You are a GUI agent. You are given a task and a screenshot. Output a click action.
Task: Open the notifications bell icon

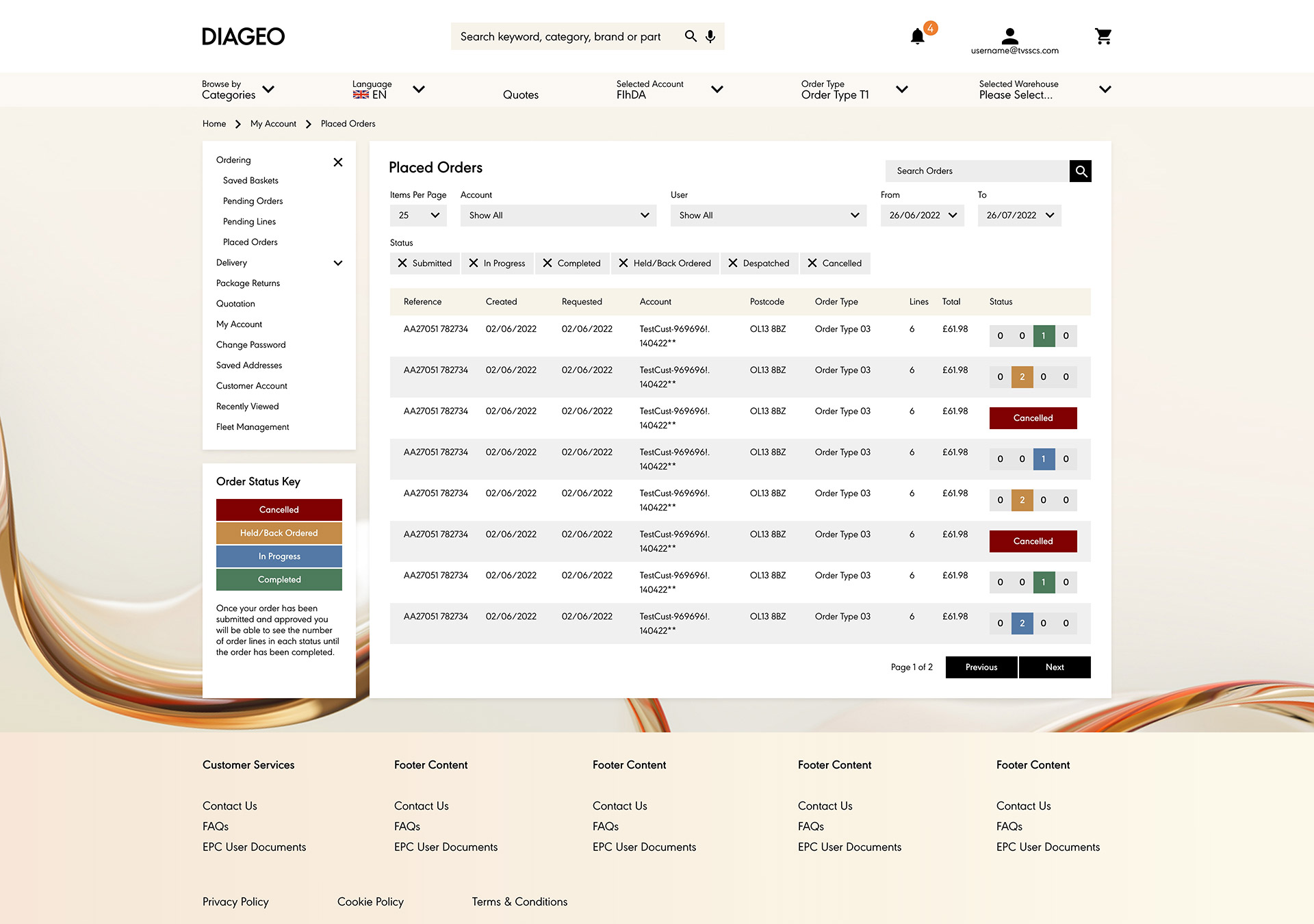click(x=918, y=36)
